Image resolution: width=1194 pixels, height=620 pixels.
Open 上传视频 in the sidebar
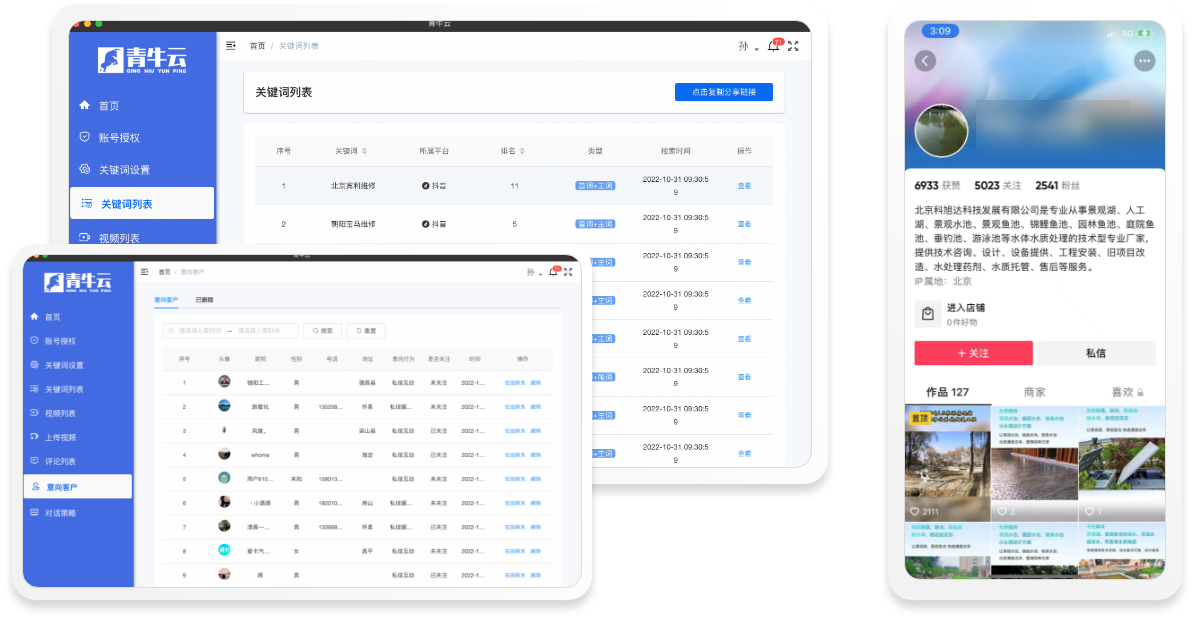[x=60, y=437]
